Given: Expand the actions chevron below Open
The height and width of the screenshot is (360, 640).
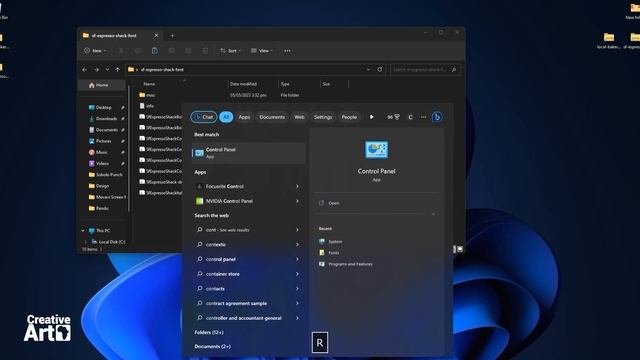Looking at the screenshot, I should (433, 214).
